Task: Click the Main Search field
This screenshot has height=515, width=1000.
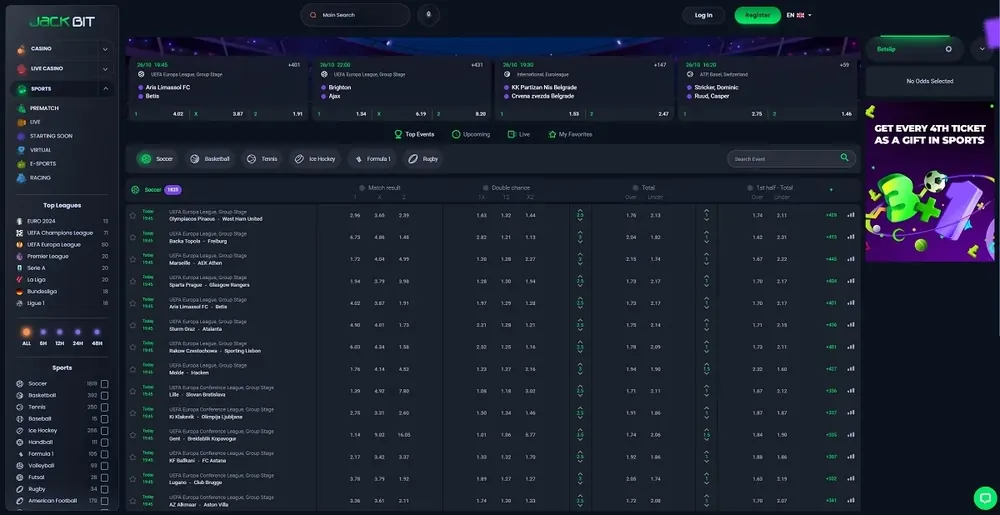Action: coord(355,15)
